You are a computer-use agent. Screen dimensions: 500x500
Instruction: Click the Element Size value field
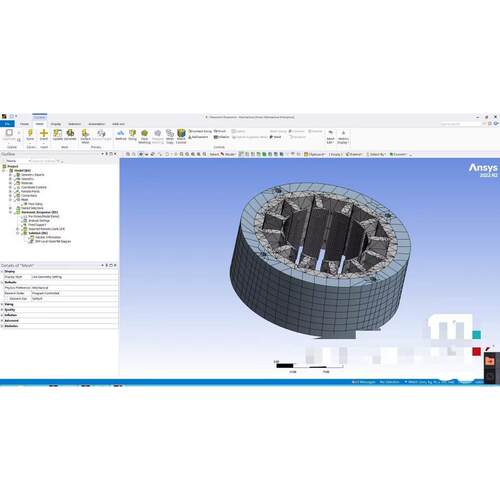[x=74, y=299]
